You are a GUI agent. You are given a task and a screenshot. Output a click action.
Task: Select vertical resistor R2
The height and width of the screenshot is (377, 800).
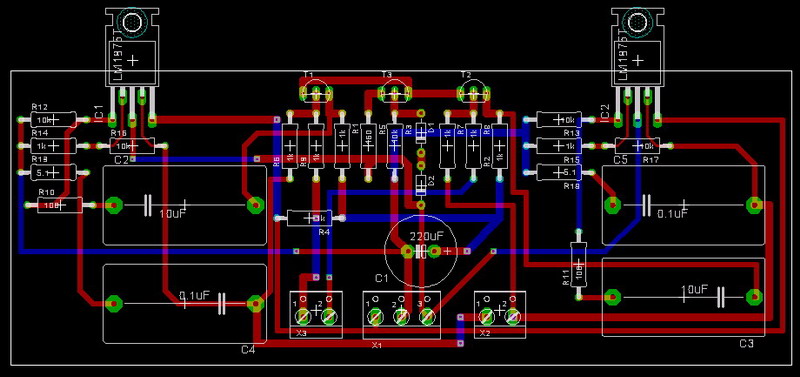500,146
